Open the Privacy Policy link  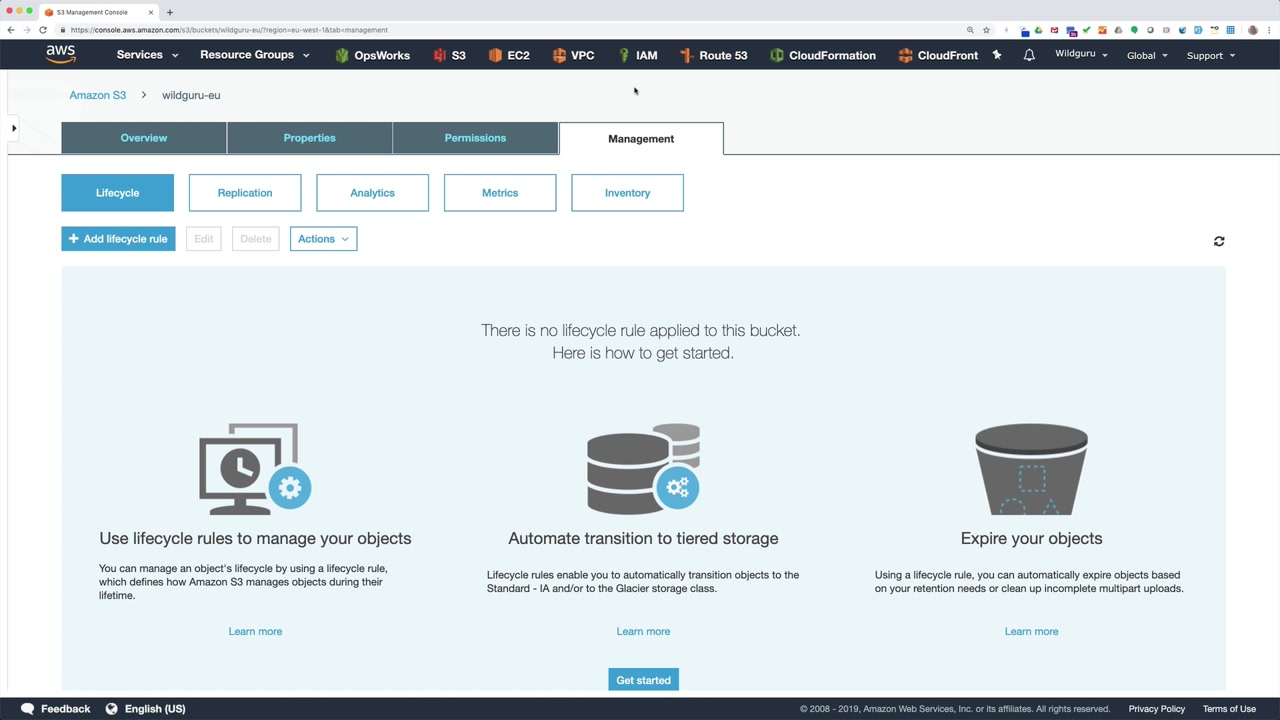click(x=1157, y=709)
